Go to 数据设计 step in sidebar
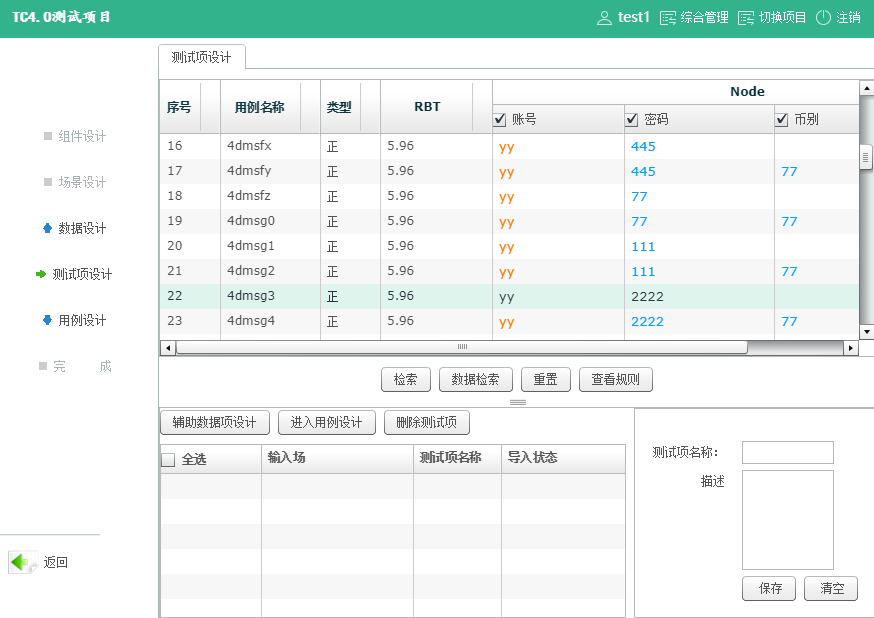The height and width of the screenshot is (618, 874). 82,228
